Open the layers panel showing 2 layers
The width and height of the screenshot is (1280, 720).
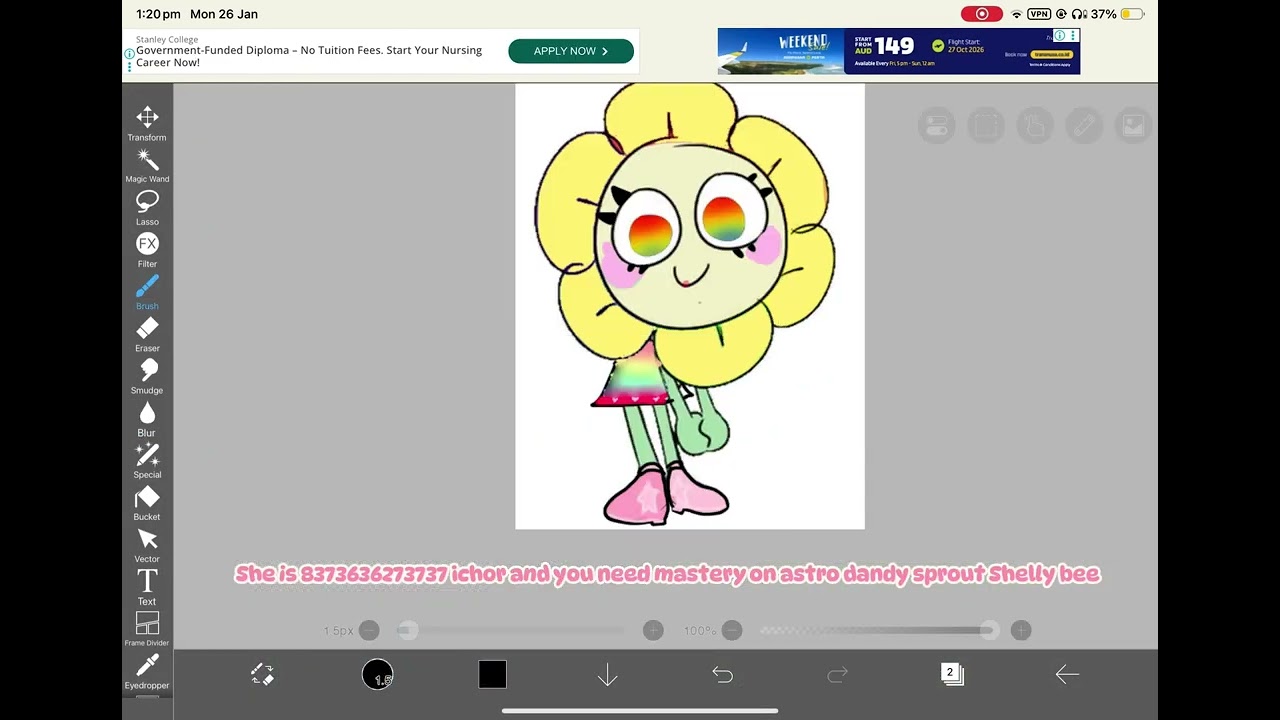(x=952, y=674)
